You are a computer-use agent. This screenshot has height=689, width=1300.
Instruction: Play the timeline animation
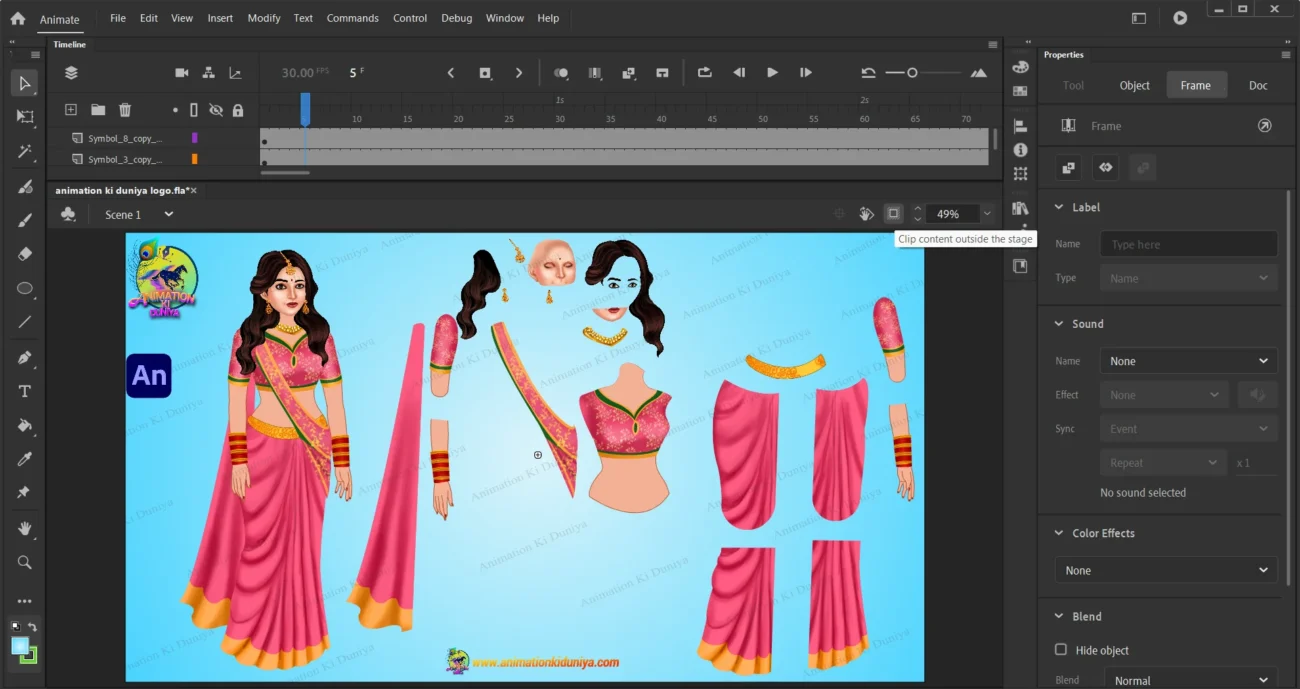click(x=772, y=73)
